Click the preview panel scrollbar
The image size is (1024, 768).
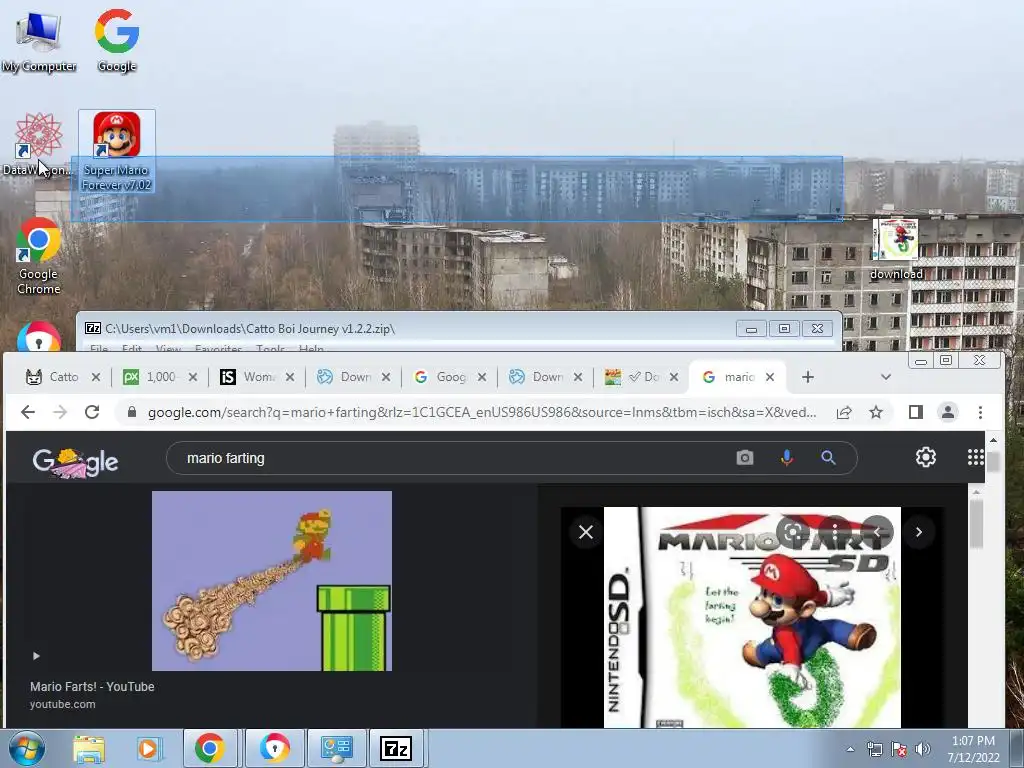coord(976,524)
